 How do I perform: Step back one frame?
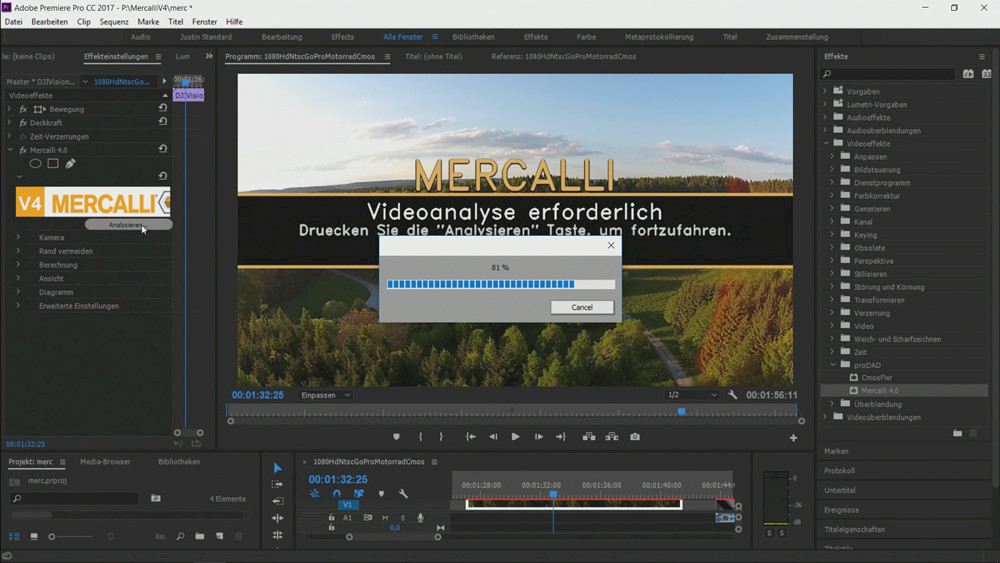tap(493, 437)
